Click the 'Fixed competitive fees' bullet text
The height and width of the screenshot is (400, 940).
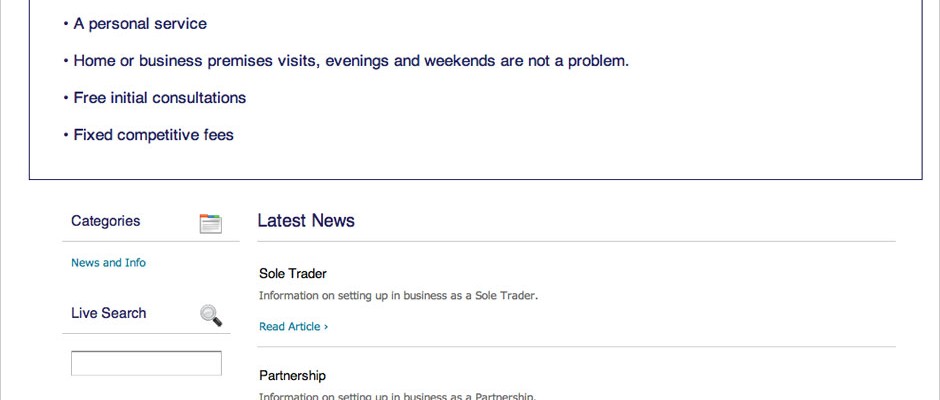(153, 135)
